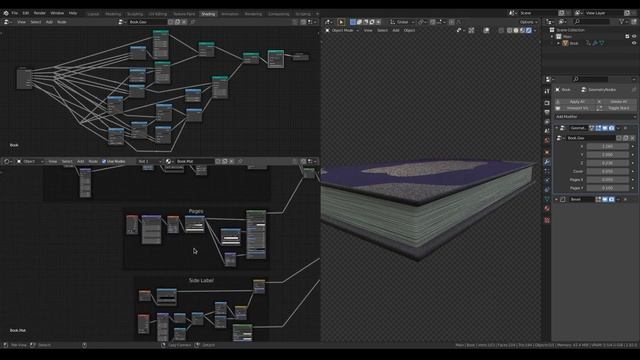
Task: Click the Book.Geo node tree name field
Action: (147, 22)
